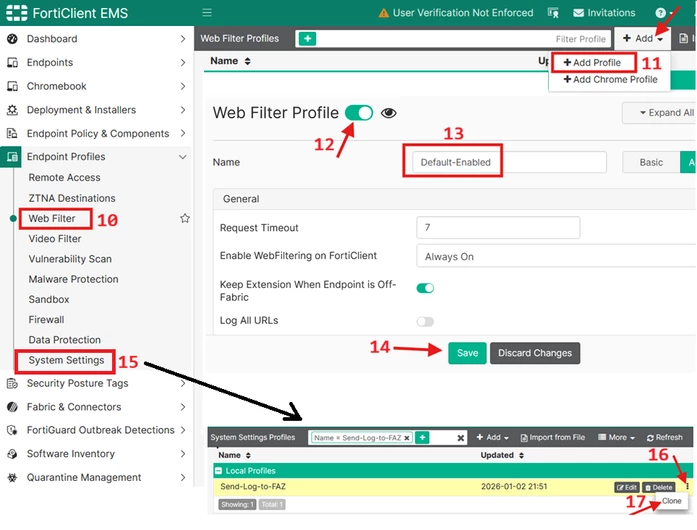697x530 pixels.
Task: Click green plus filter button in Web Filter Profiles
Action: point(307,39)
